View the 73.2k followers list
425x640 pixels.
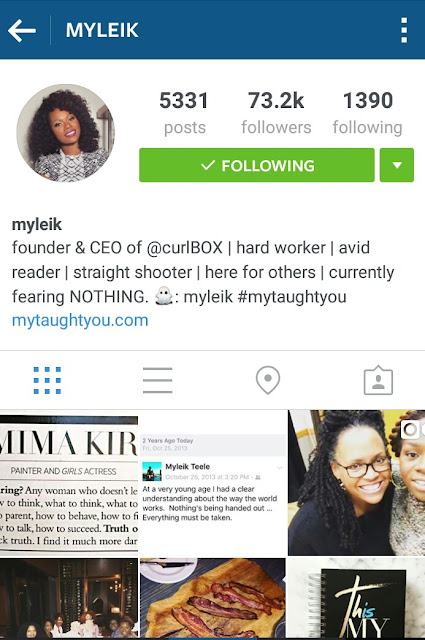click(x=276, y=113)
